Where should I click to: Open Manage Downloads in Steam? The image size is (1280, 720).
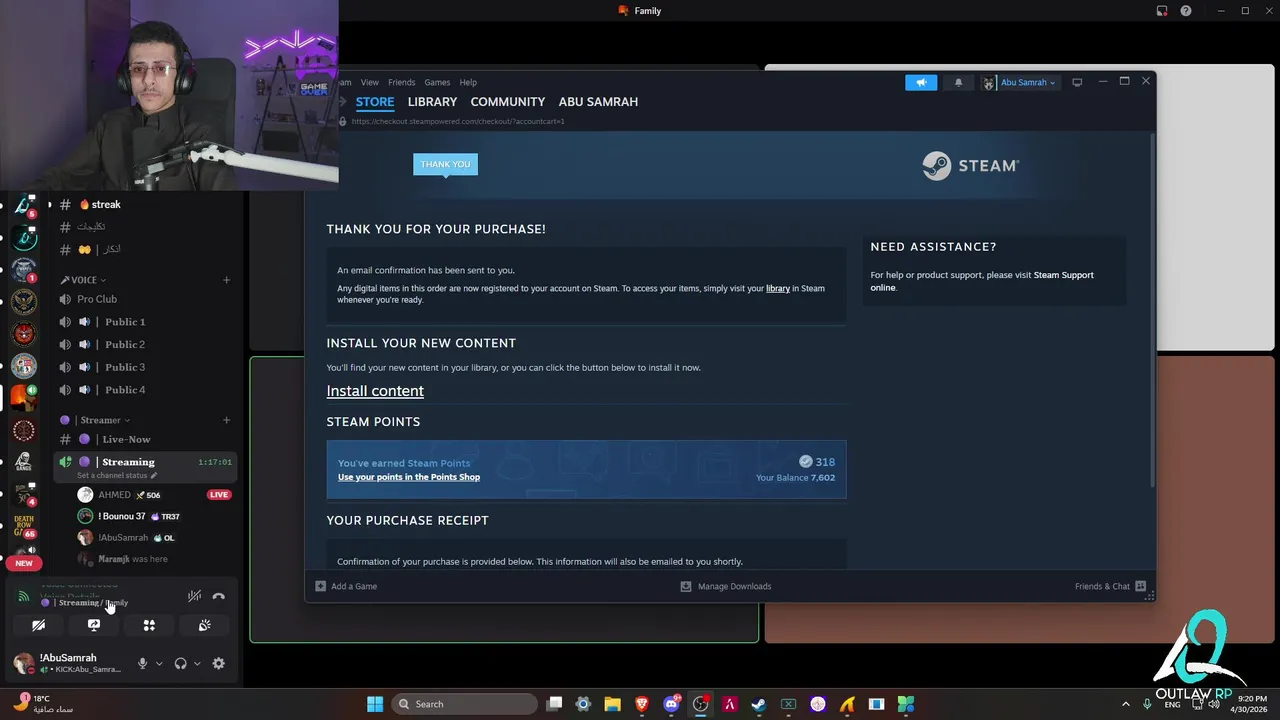(x=726, y=586)
